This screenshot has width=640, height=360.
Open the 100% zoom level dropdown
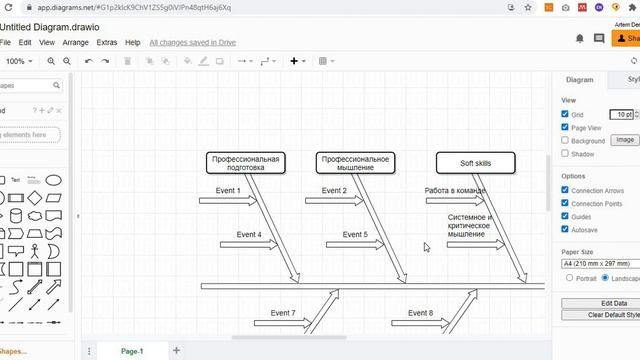click(19, 61)
